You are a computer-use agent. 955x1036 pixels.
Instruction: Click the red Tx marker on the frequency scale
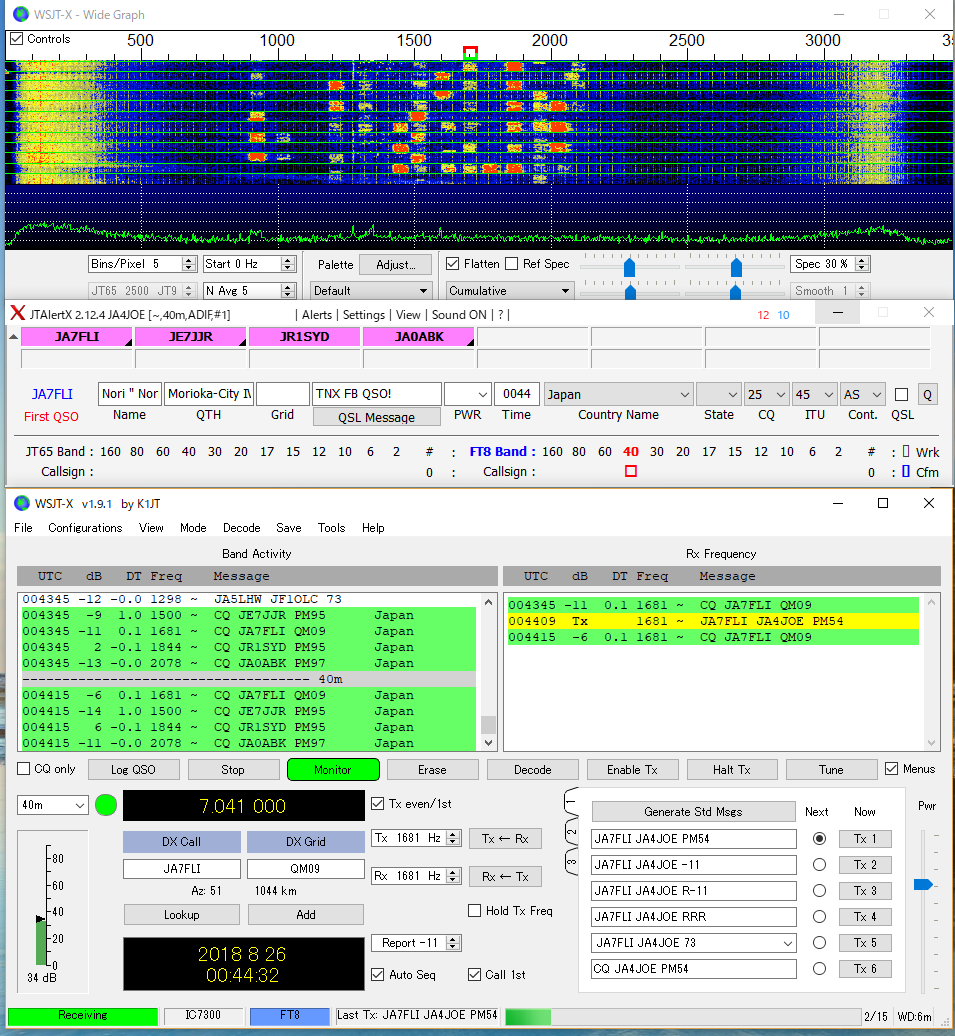click(x=470, y=52)
